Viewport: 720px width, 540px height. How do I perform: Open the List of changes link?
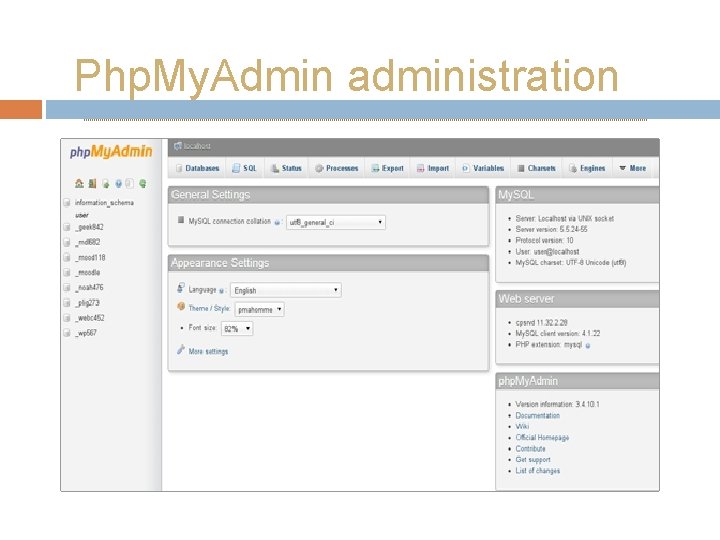tap(538, 471)
